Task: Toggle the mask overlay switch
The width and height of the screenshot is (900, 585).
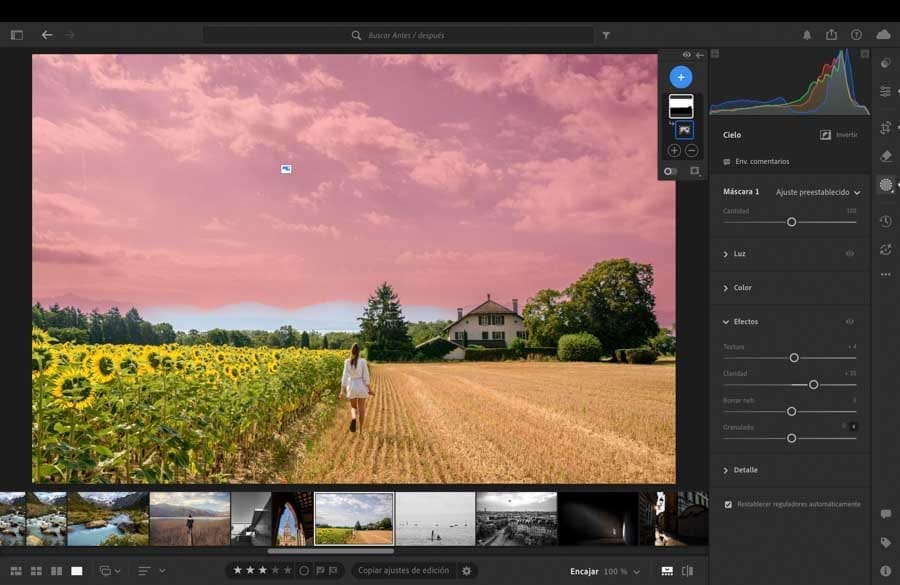Action: [670, 171]
